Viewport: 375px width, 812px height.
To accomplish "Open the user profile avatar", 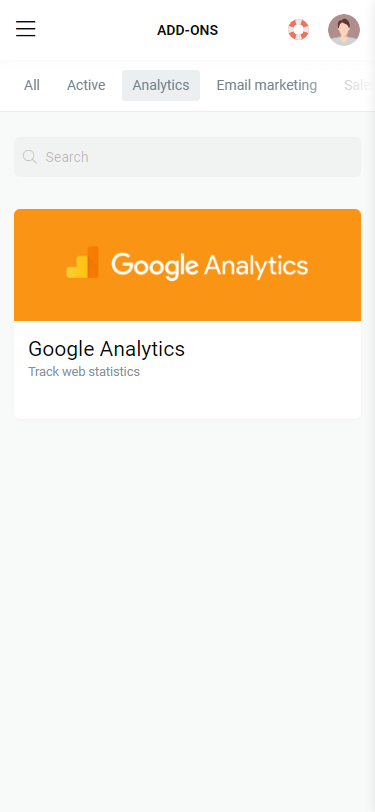I will click(344, 30).
